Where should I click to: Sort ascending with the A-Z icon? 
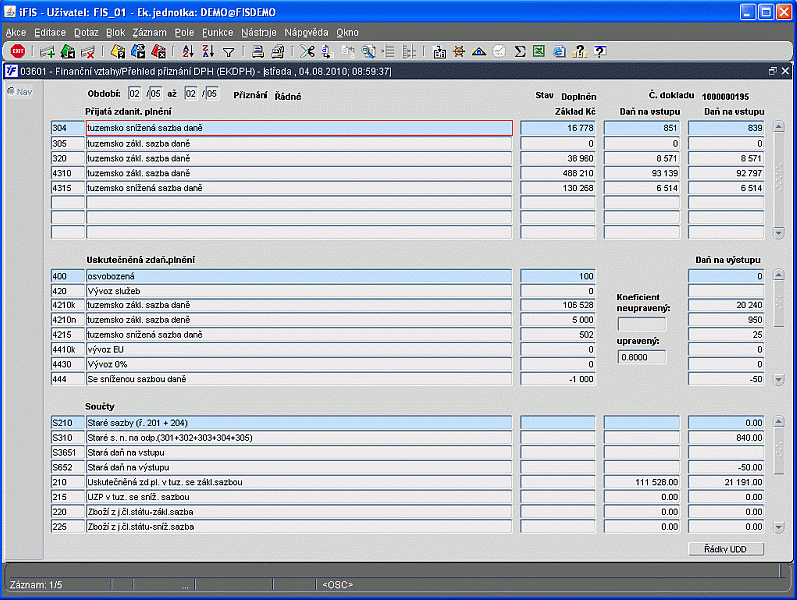[x=188, y=51]
